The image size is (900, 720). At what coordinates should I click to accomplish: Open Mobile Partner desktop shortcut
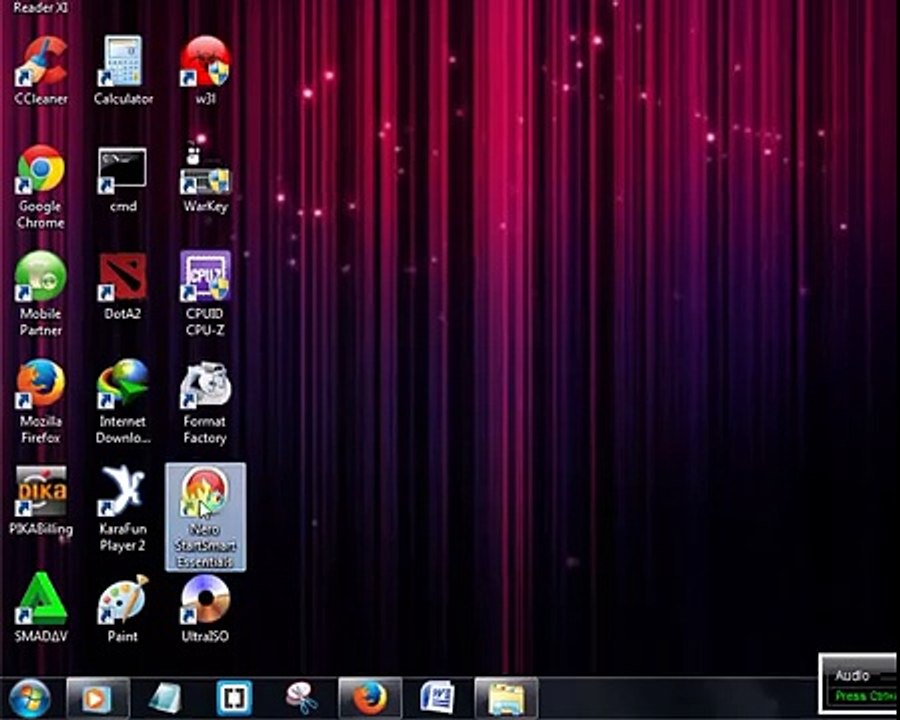point(41,294)
